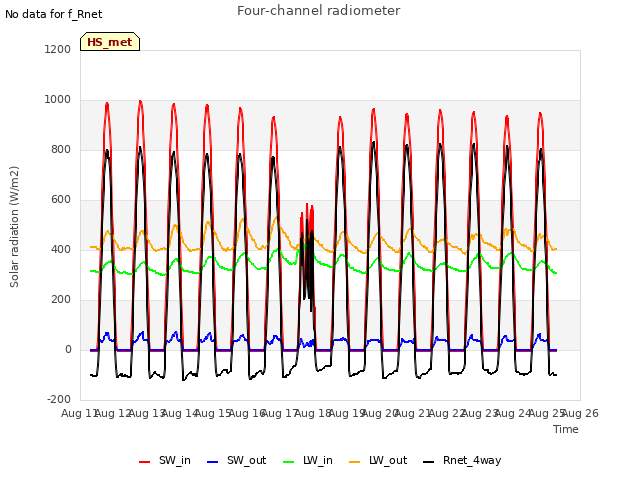Click the orange LW_out legend color marker
640x480 pixels.
point(355,462)
